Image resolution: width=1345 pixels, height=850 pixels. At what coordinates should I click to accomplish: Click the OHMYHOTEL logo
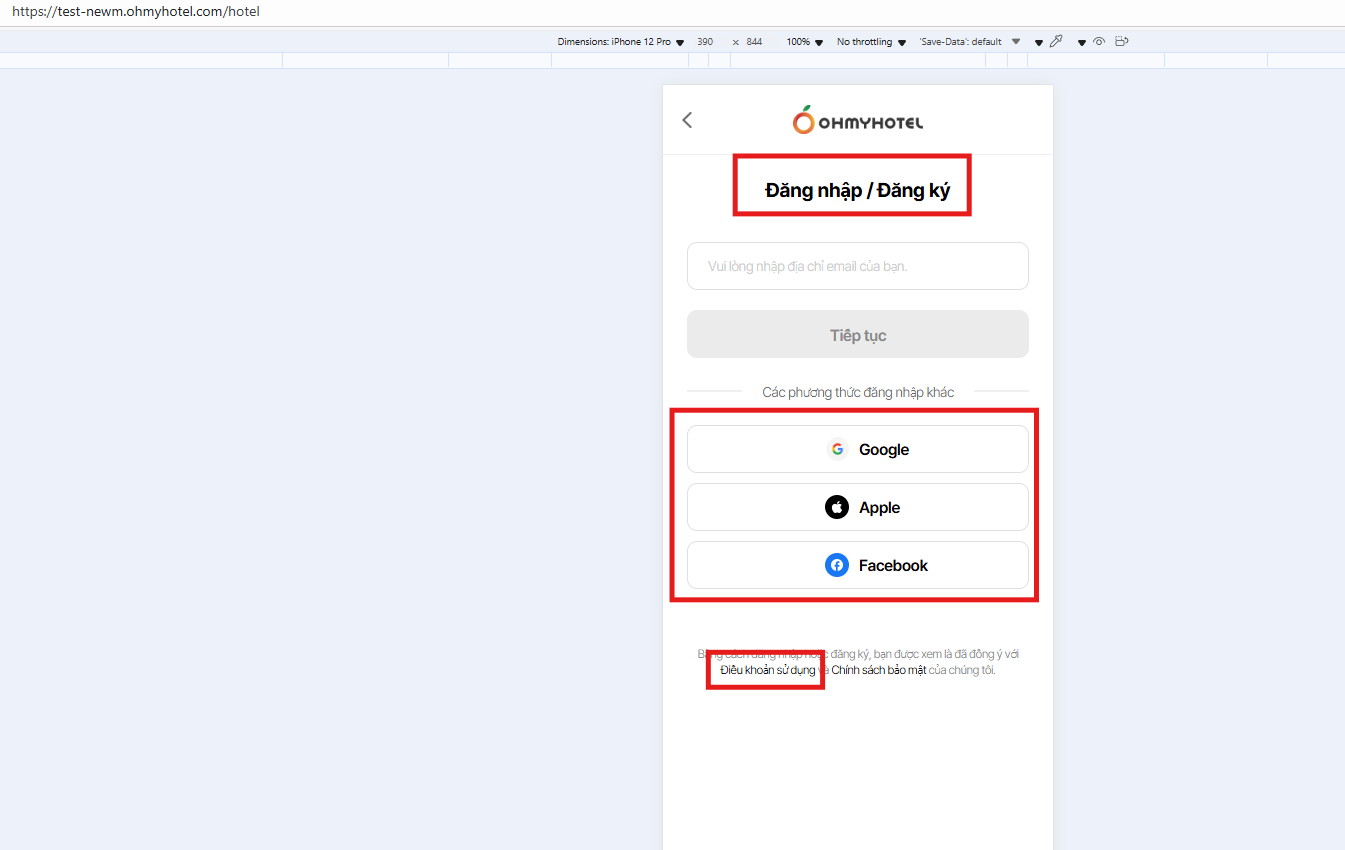(858, 120)
